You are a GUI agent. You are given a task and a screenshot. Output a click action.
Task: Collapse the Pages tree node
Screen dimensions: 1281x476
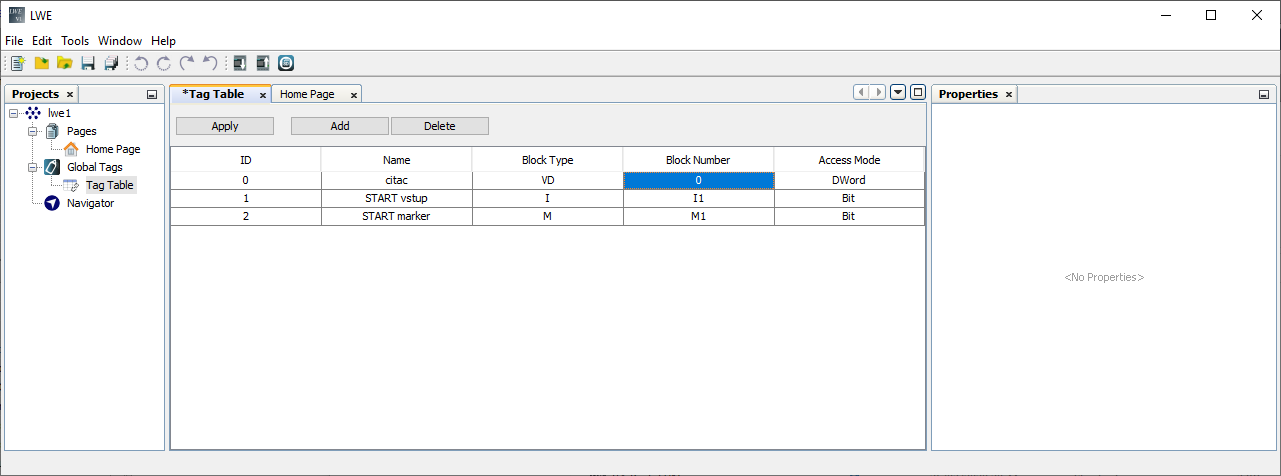32,131
